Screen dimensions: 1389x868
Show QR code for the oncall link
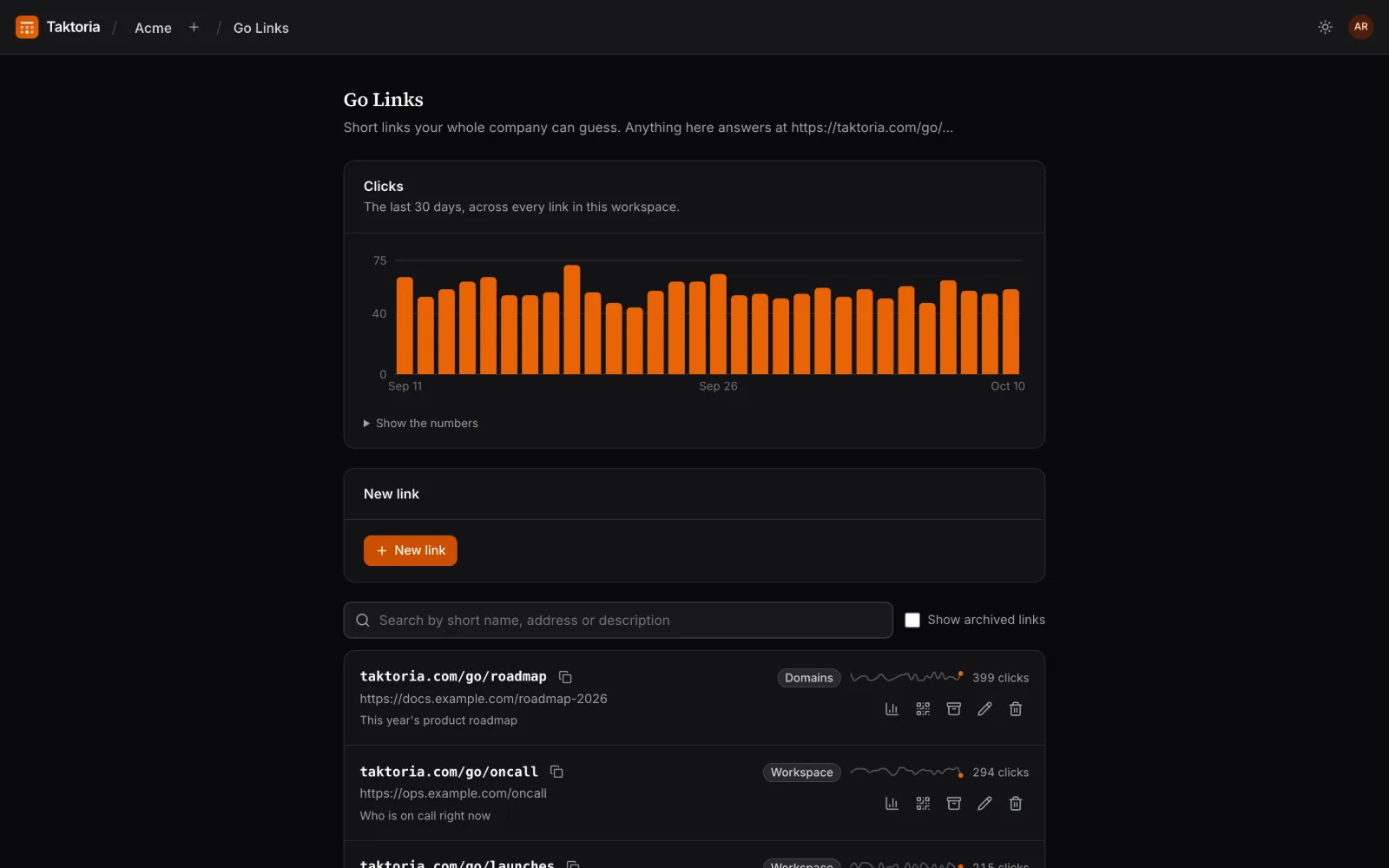pyautogui.click(x=923, y=804)
